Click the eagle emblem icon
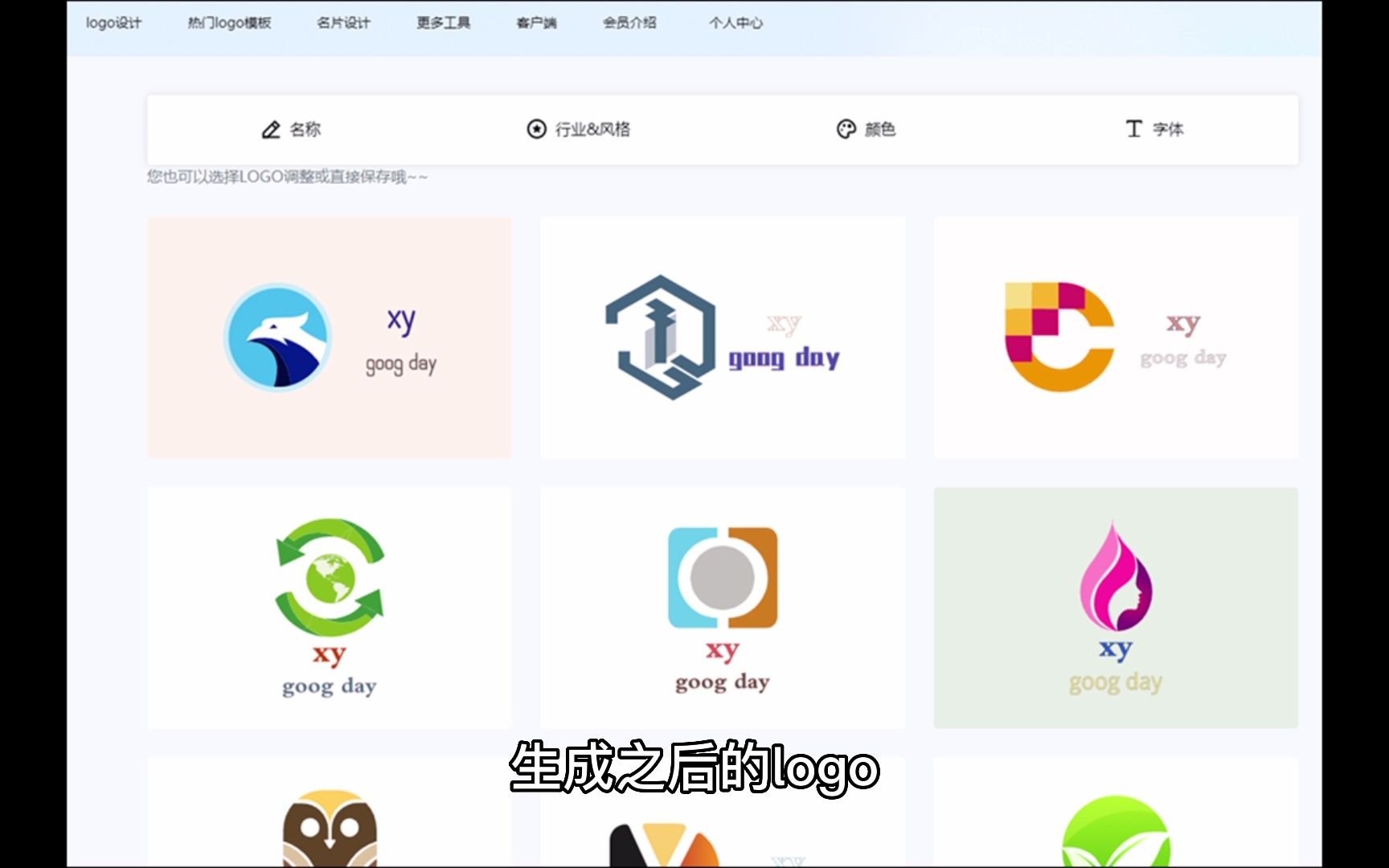 point(277,338)
